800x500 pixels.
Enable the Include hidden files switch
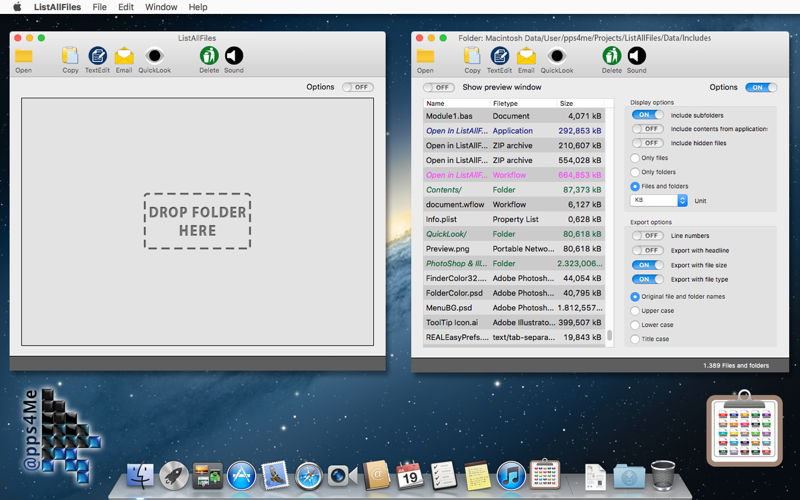pos(647,143)
